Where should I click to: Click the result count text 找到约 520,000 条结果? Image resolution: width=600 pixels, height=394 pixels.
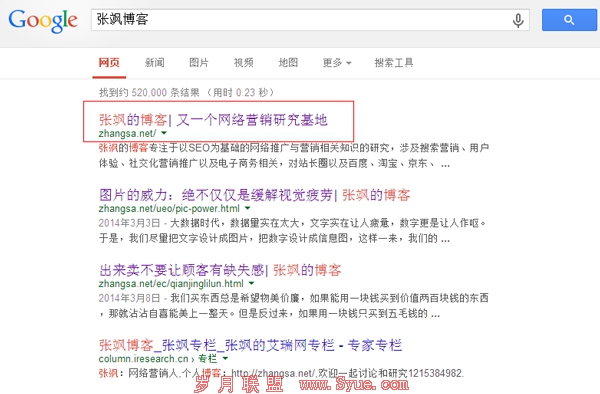[149, 93]
